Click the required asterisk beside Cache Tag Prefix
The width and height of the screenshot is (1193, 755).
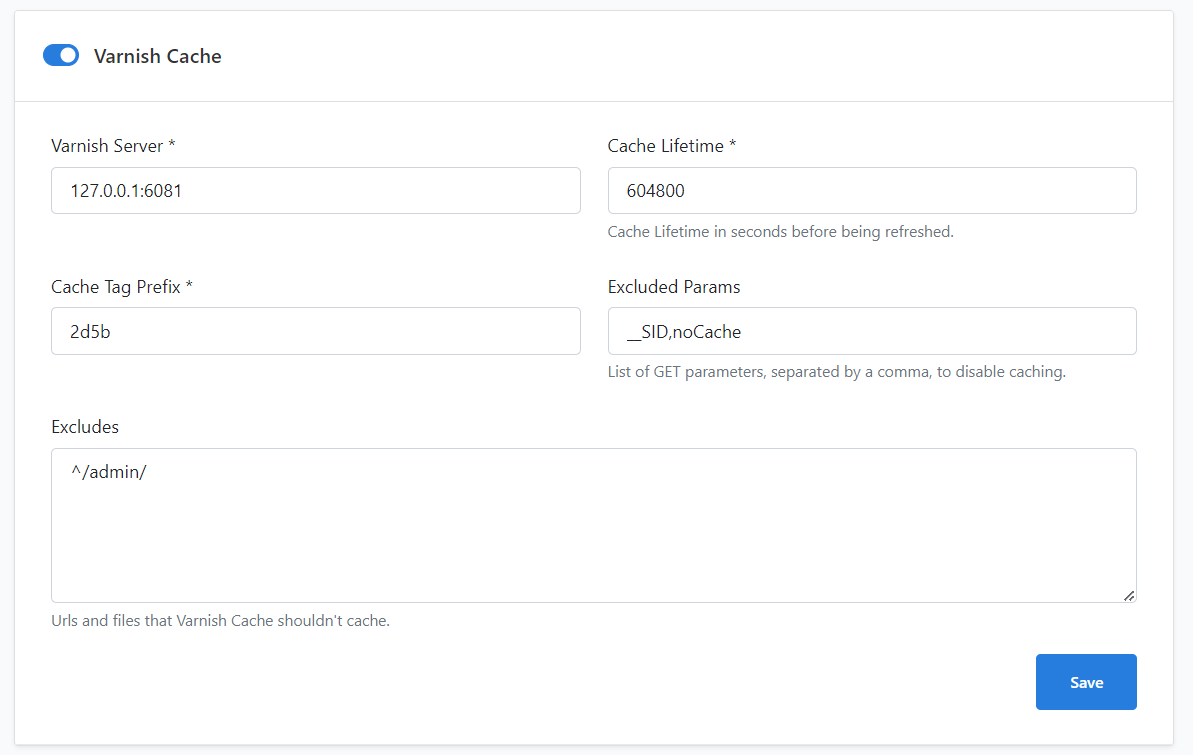[x=189, y=285]
